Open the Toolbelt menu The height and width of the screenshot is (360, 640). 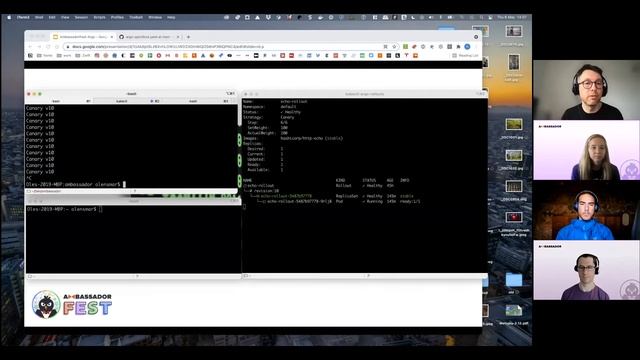point(136,18)
